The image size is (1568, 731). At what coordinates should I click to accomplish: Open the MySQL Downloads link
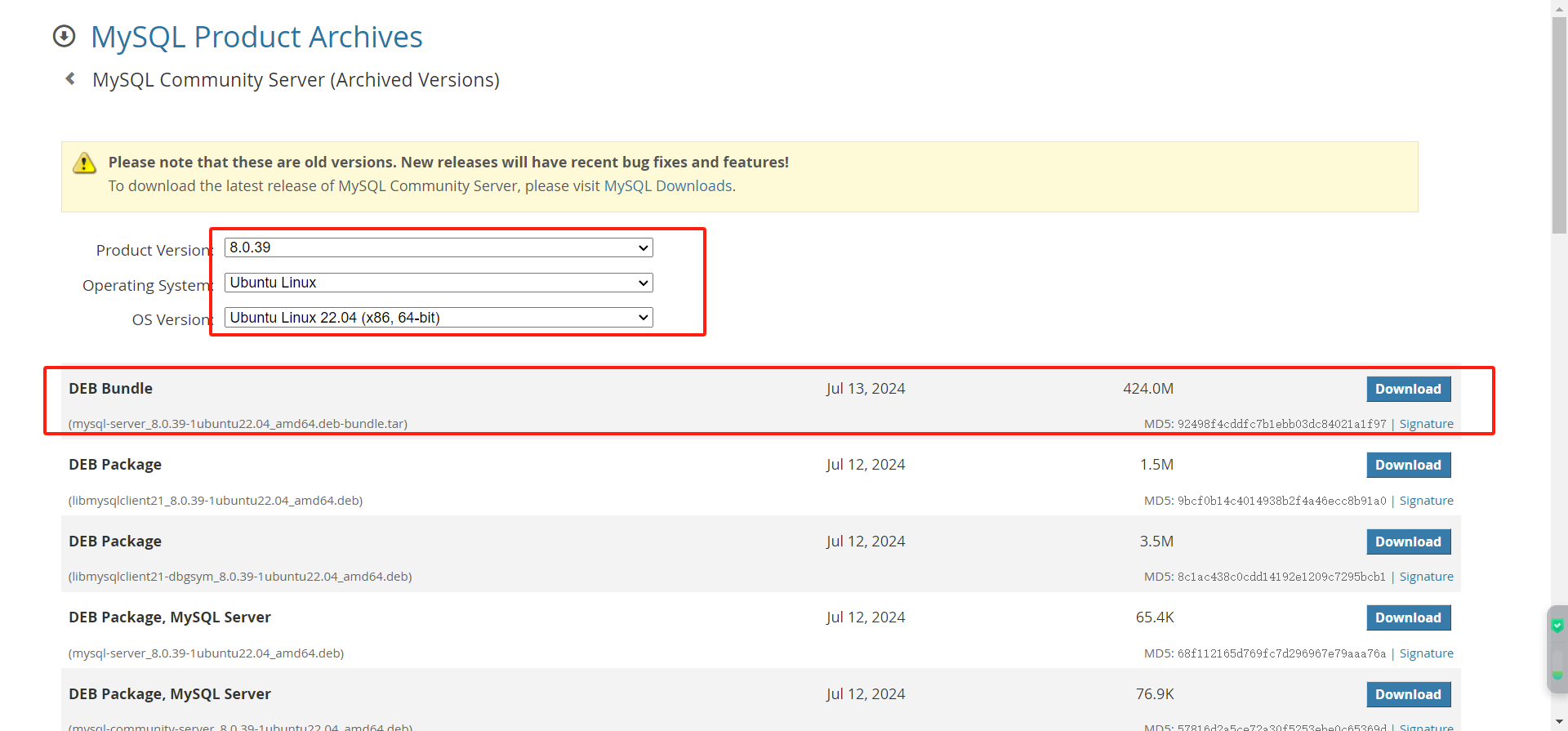pyautogui.click(x=668, y=186)
